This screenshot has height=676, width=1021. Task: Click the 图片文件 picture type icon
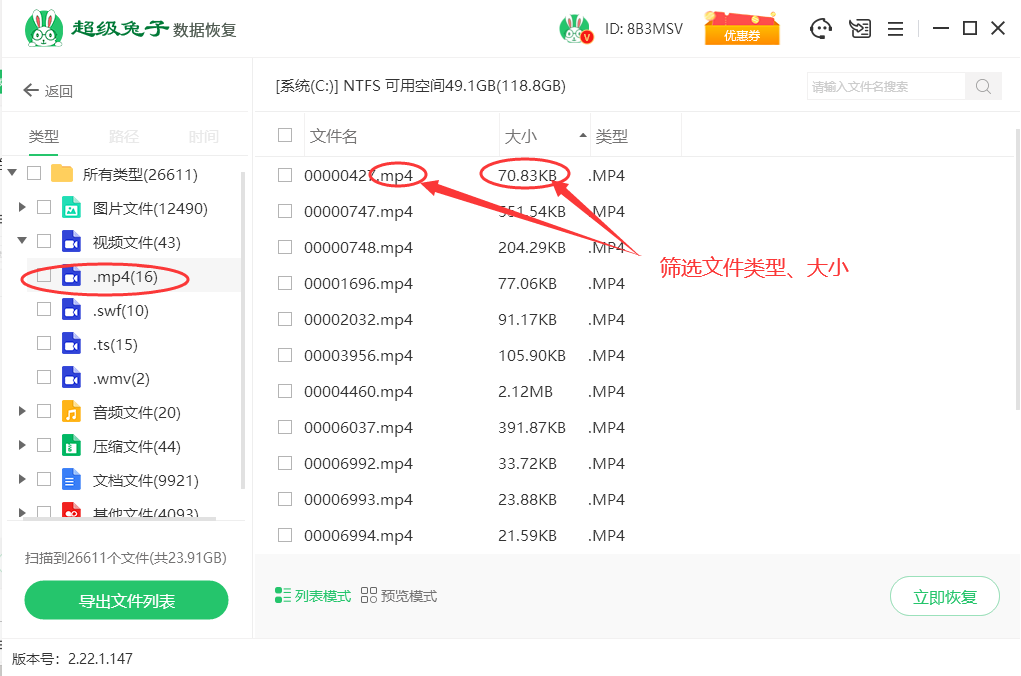tap(71, 208)
